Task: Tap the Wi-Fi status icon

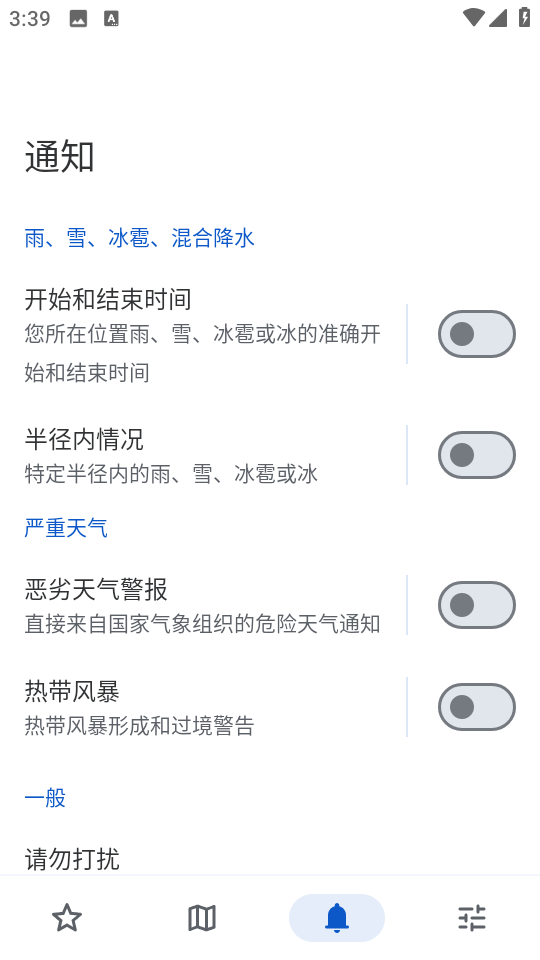Action: click(473, 18)
